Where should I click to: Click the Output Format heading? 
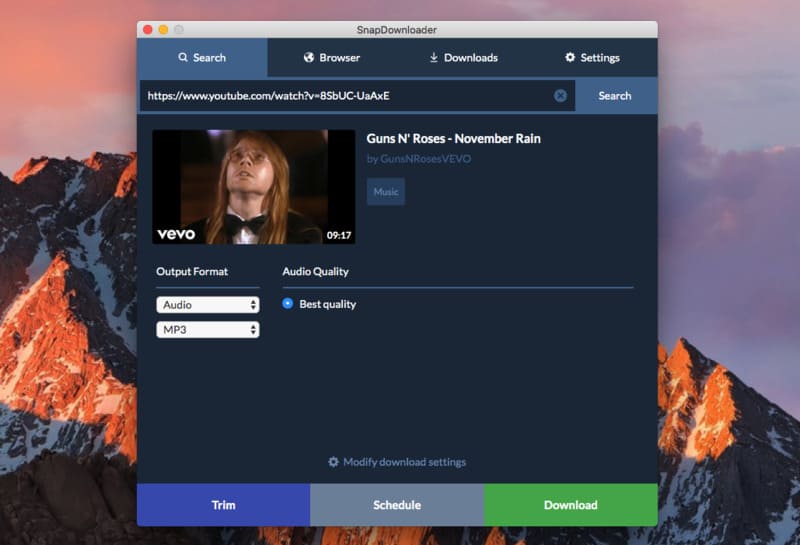[192, 271]
